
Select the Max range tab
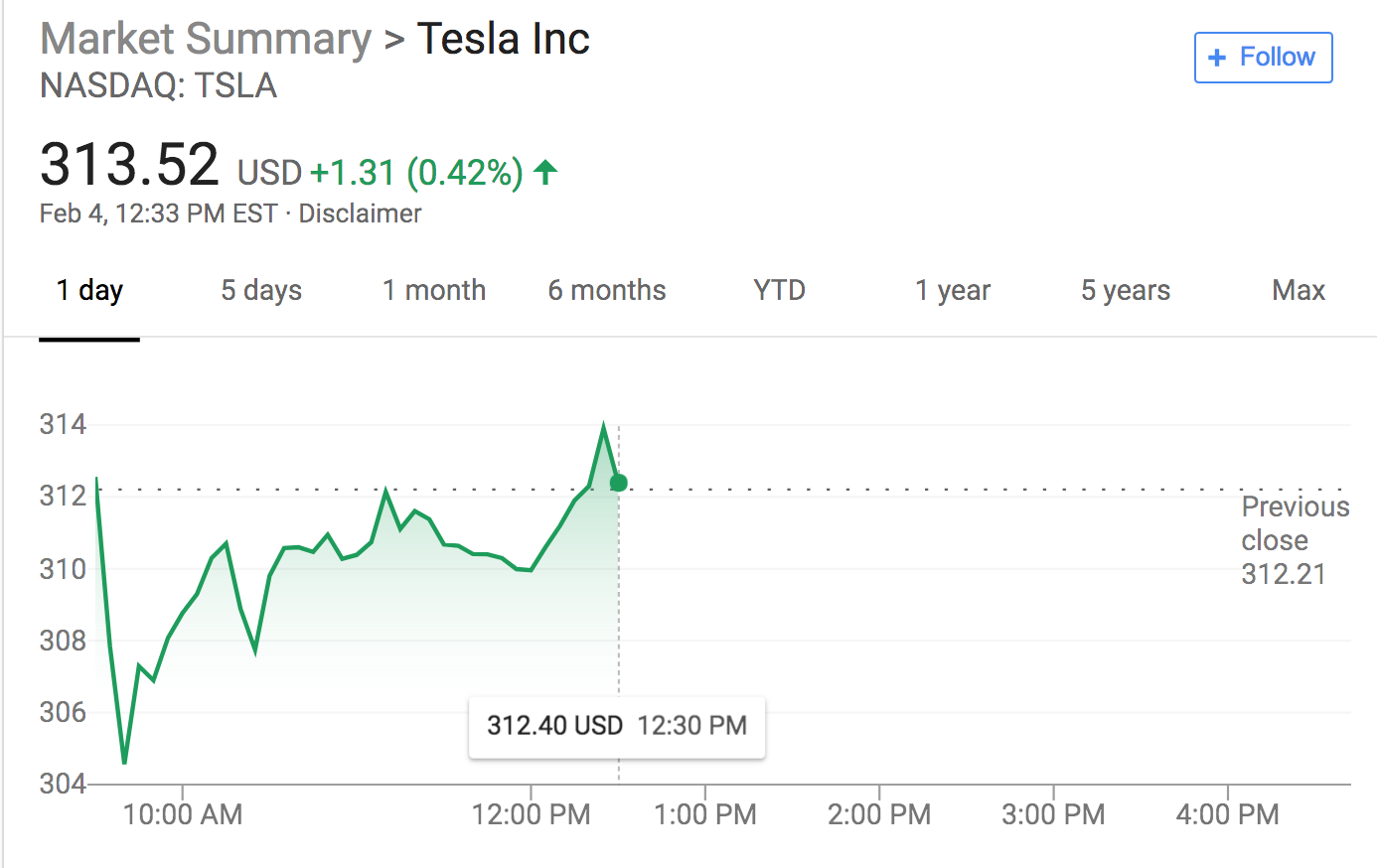1299,290
